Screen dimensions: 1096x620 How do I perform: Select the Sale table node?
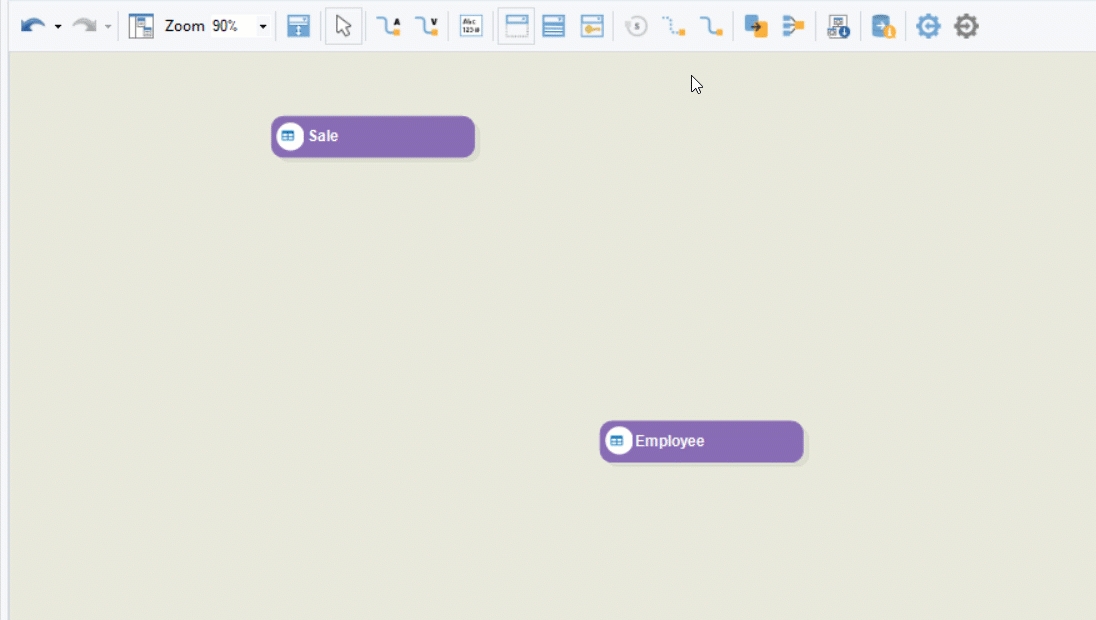[373, 137]
